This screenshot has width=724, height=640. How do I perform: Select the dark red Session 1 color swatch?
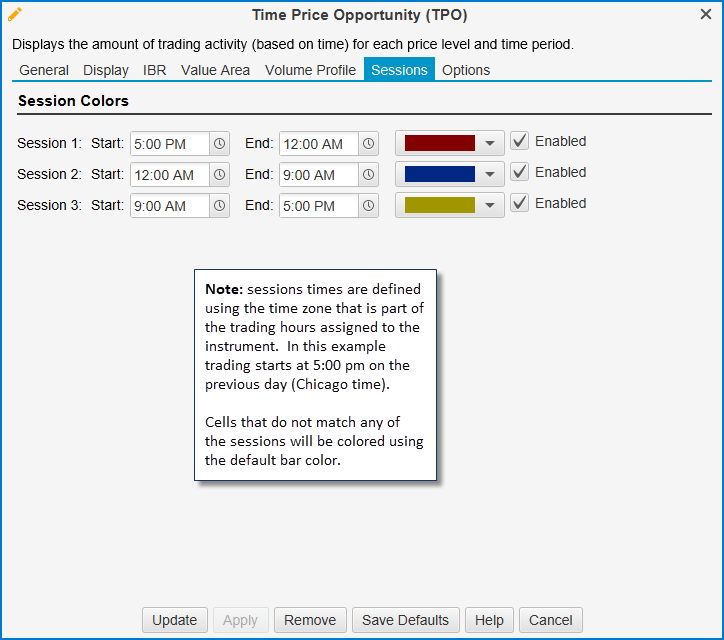pyautogui.click(x=439, y=144)
